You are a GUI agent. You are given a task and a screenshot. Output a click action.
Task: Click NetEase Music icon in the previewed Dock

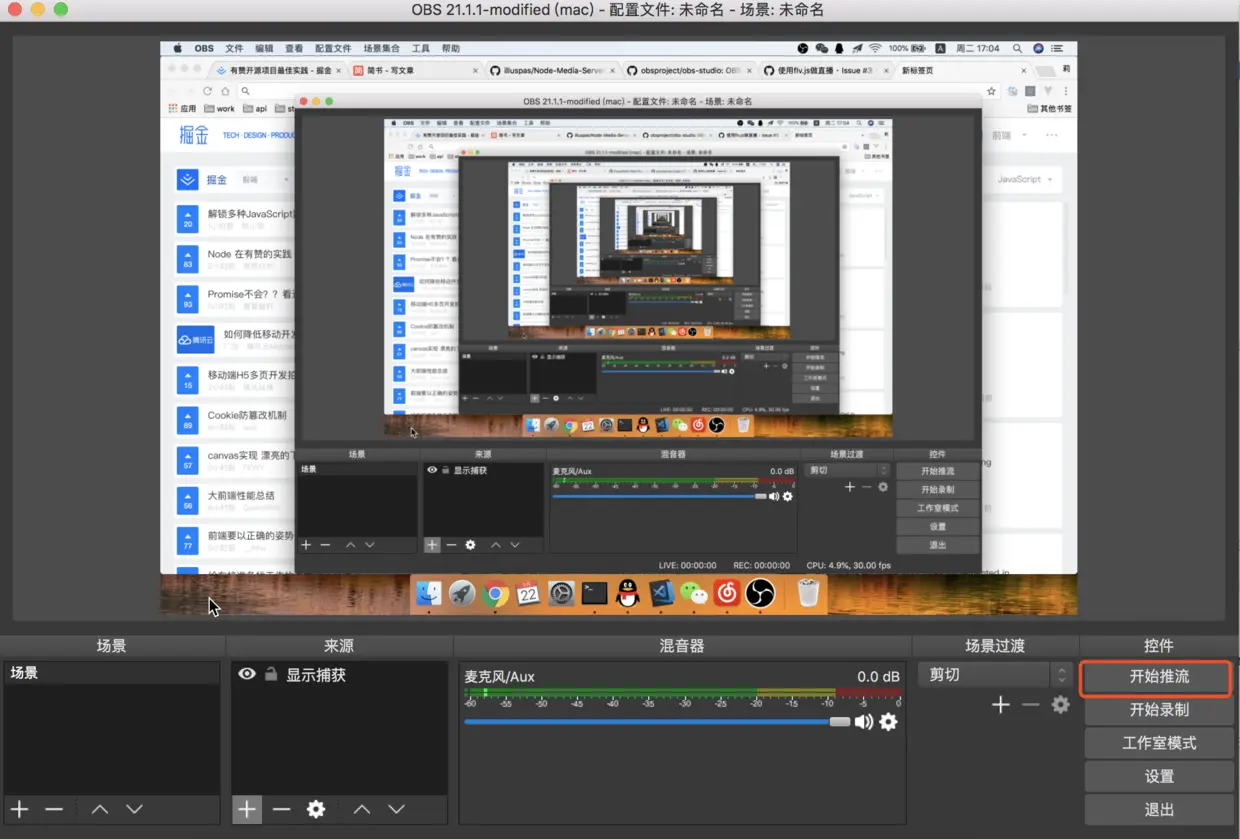coord(727,594)
